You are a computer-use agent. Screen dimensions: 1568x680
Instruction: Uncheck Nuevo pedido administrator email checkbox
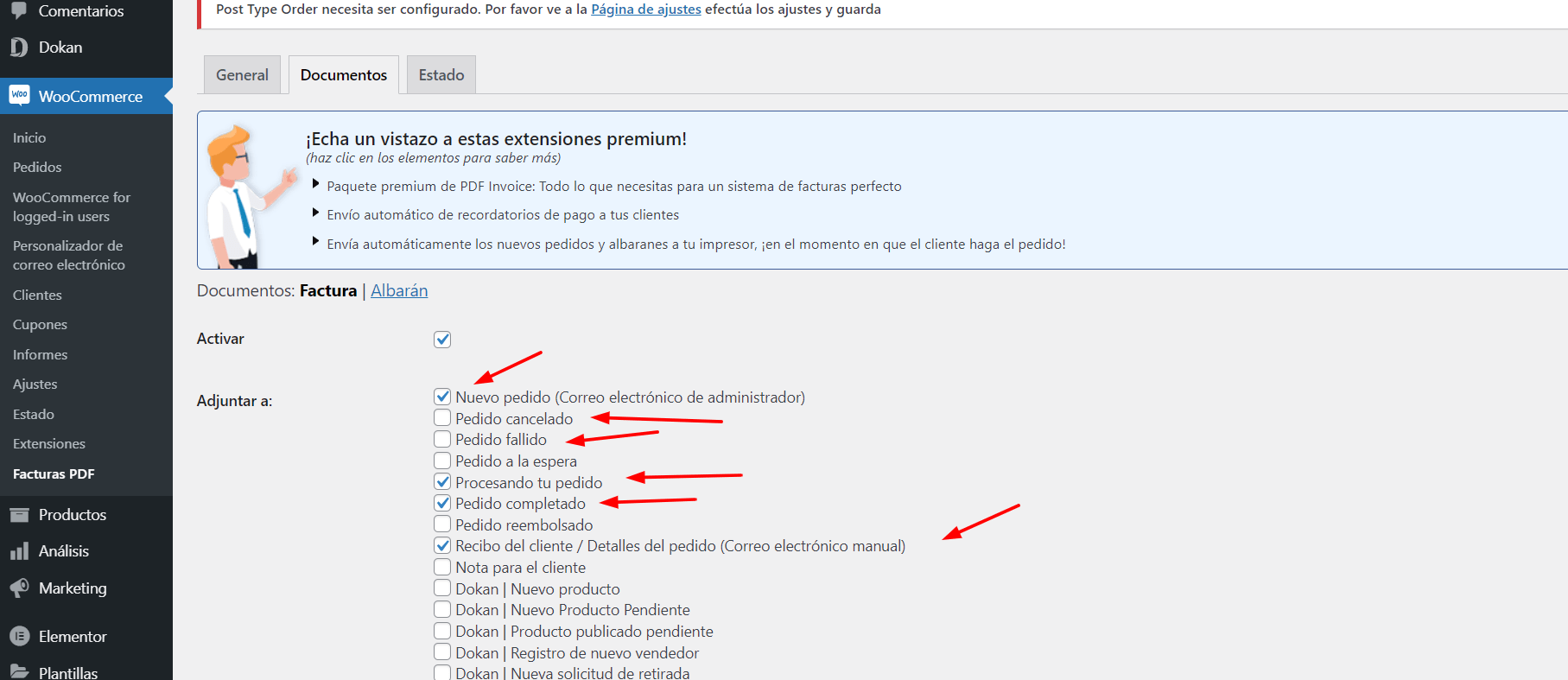[442, 397]
